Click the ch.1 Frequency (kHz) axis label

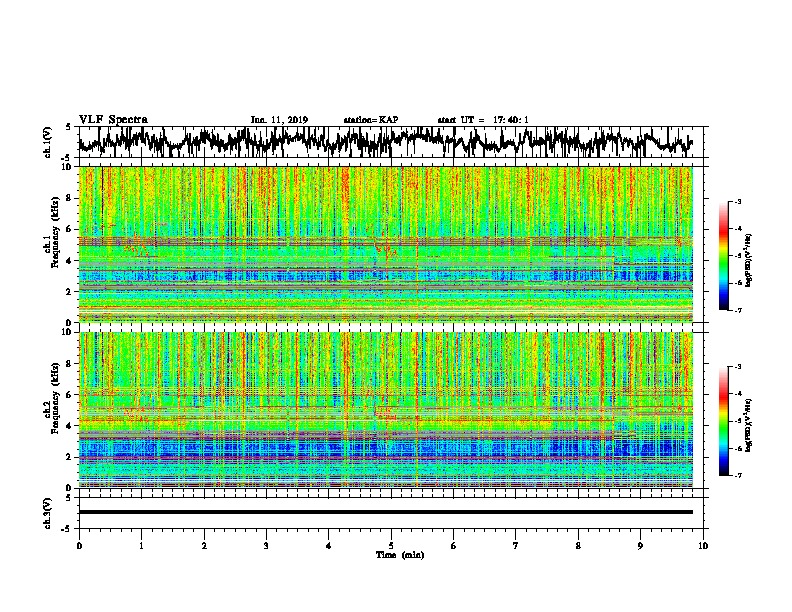(52, 232)
